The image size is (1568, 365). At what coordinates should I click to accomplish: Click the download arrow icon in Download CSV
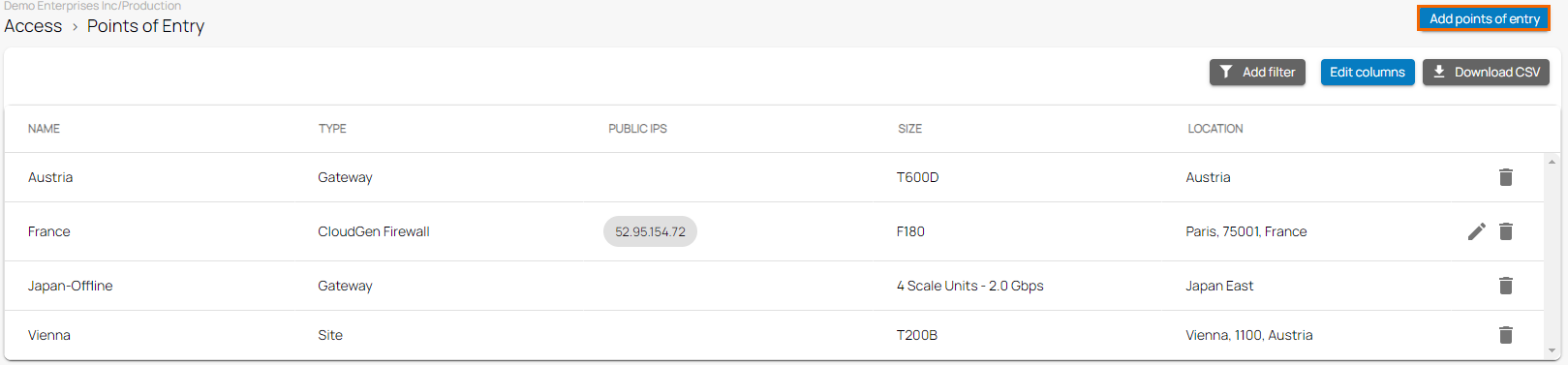tap(1439, 72)
